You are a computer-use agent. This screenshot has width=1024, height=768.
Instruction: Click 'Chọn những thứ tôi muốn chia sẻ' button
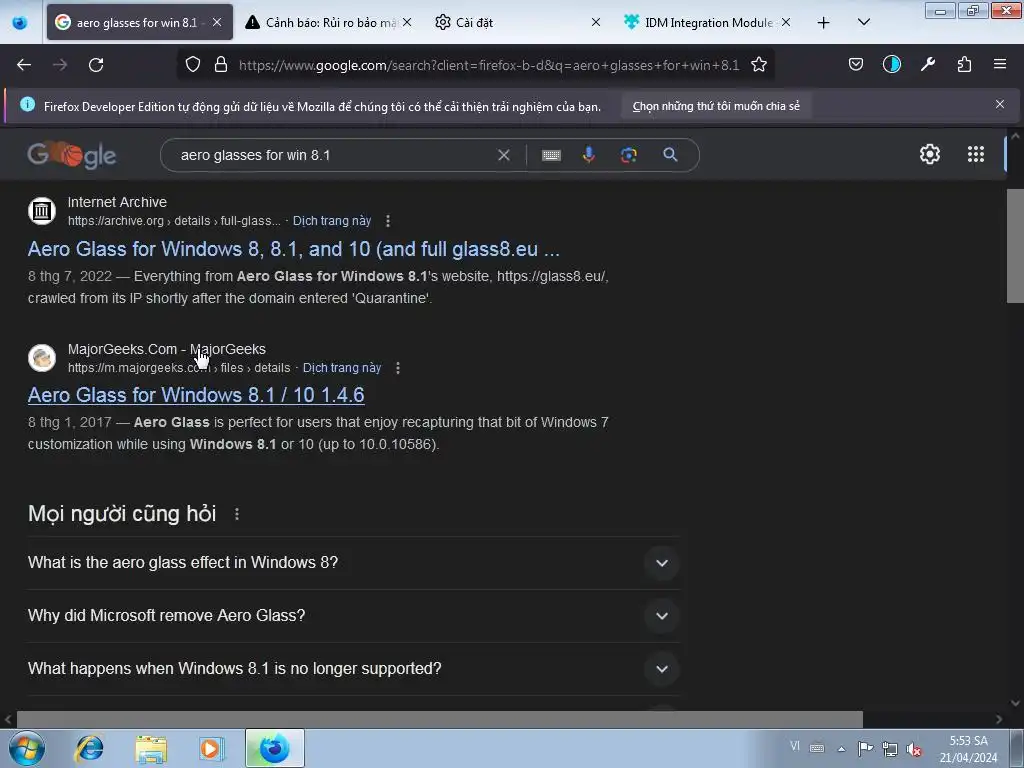[716, 106]
